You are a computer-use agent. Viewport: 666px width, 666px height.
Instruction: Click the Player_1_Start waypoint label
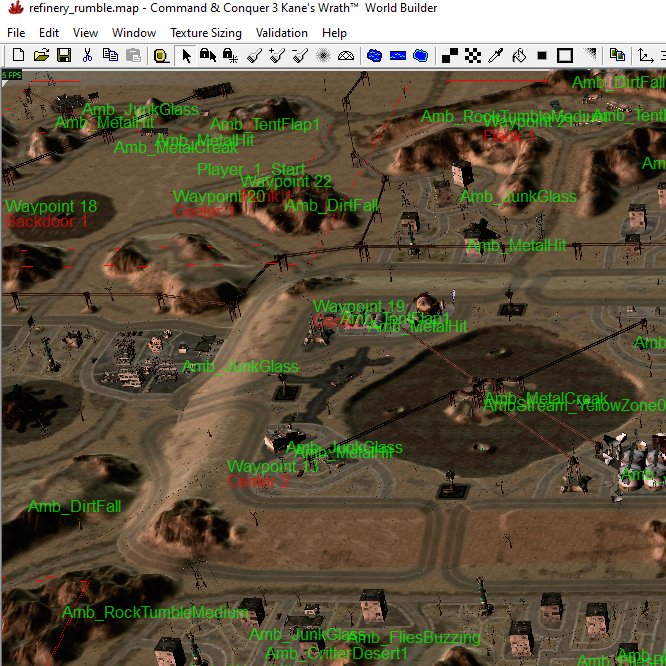(x=251, y=169)
